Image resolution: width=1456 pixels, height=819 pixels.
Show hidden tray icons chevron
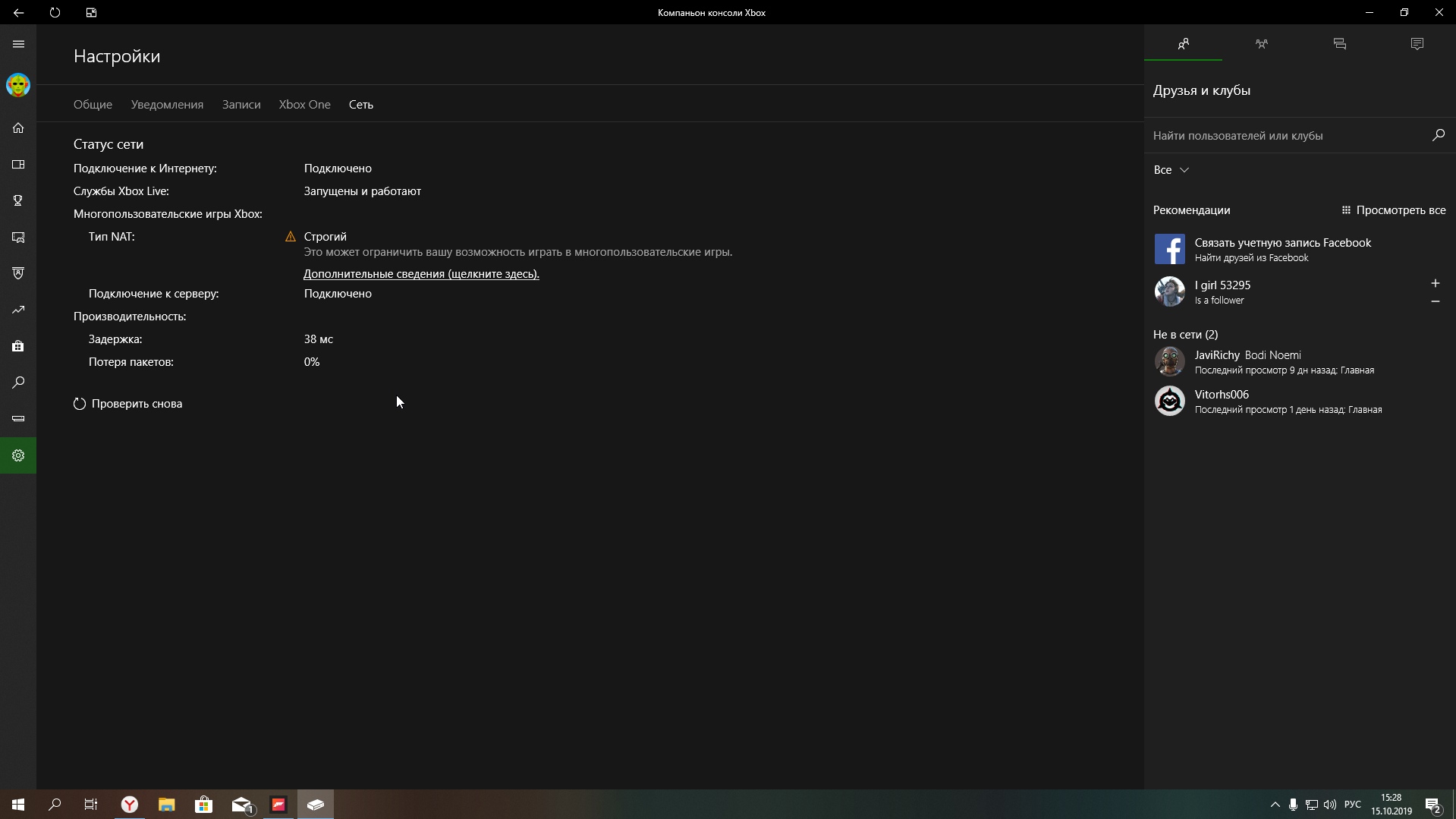pos(1275,805)
